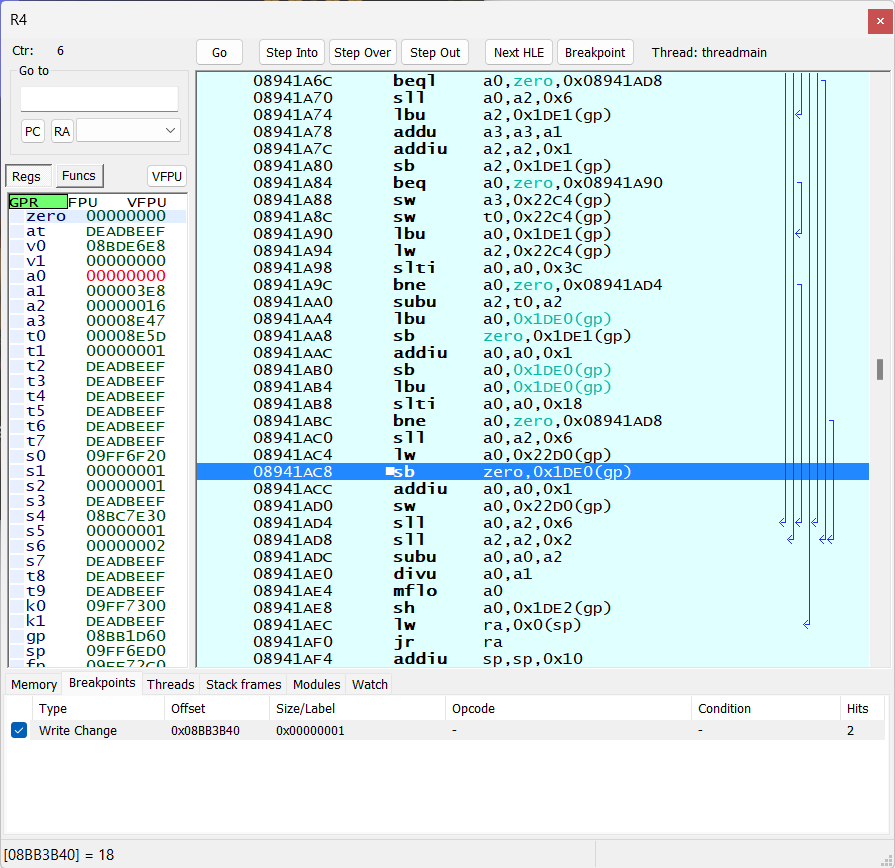This screenshot has height=868, width=895.
Task: Select the a0 register value 00000000
Action: (126, 276)
